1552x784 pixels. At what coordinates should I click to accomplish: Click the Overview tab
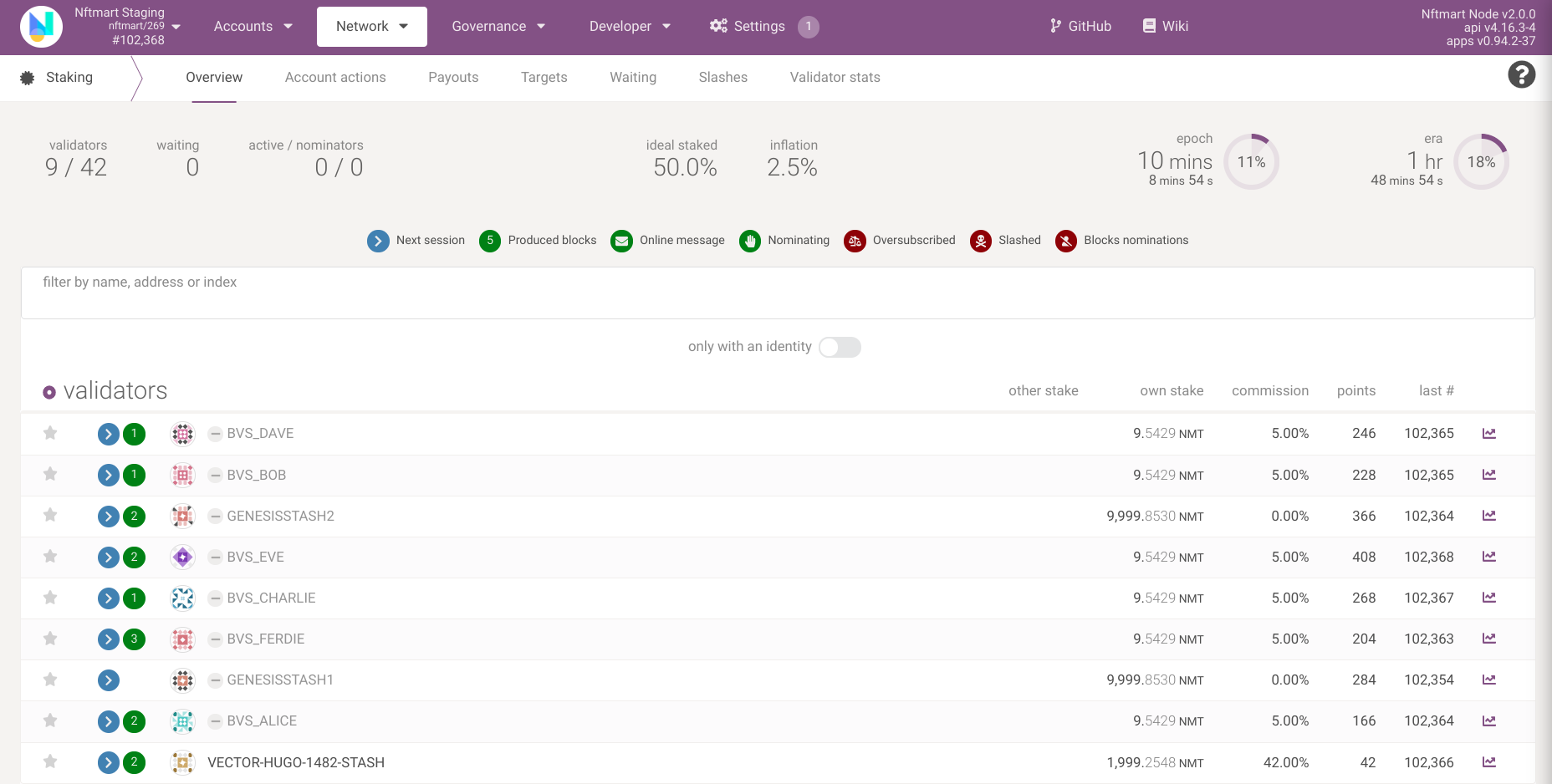[214, 78]
